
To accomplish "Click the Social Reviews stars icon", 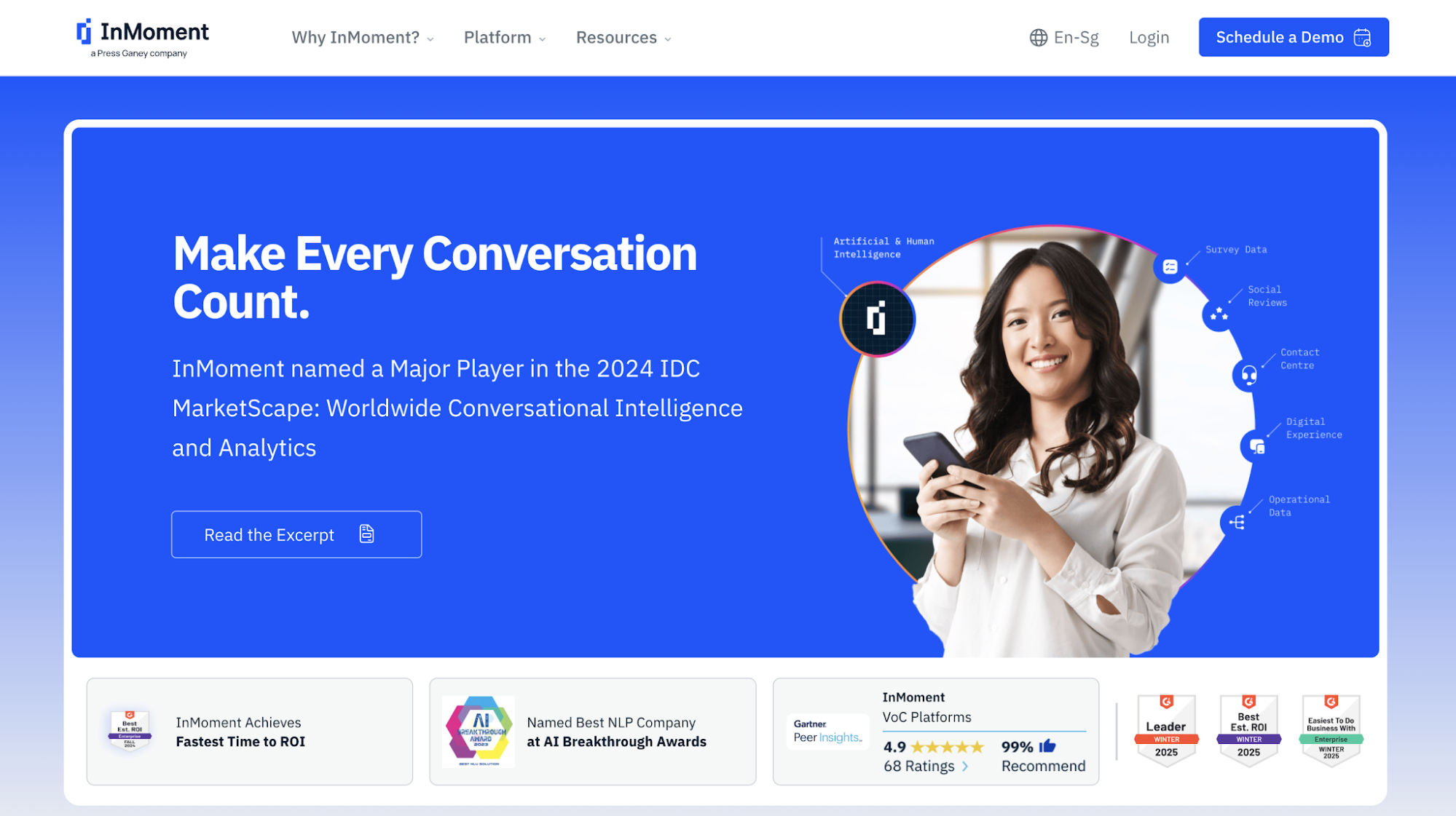I will pyautogui.click(x=1219, y=315).
